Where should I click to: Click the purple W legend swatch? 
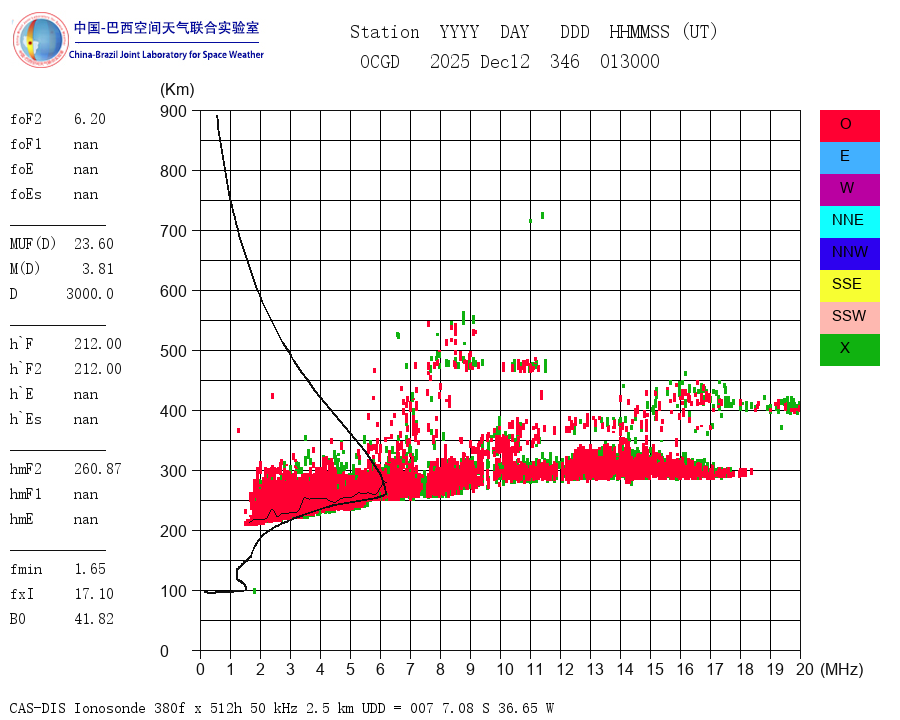pos(849,190)
